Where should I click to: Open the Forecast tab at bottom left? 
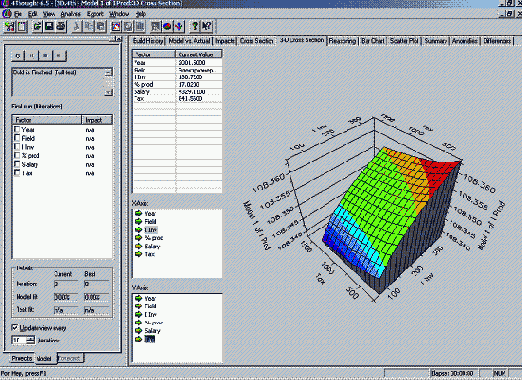tap(70, 358)
